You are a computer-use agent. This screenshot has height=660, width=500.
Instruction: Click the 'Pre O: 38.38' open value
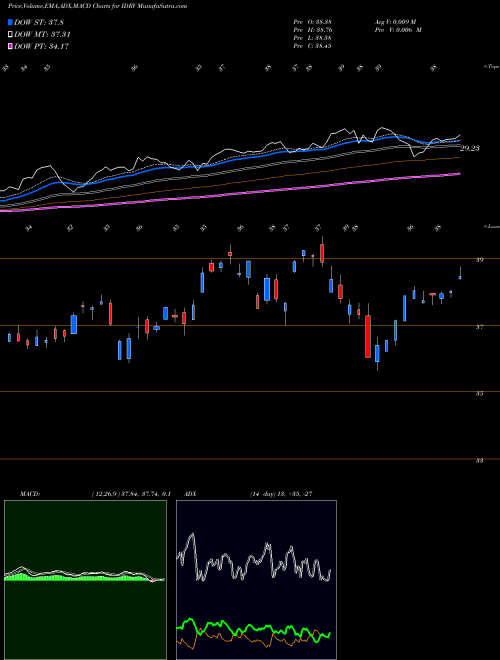tap(312, 22)
